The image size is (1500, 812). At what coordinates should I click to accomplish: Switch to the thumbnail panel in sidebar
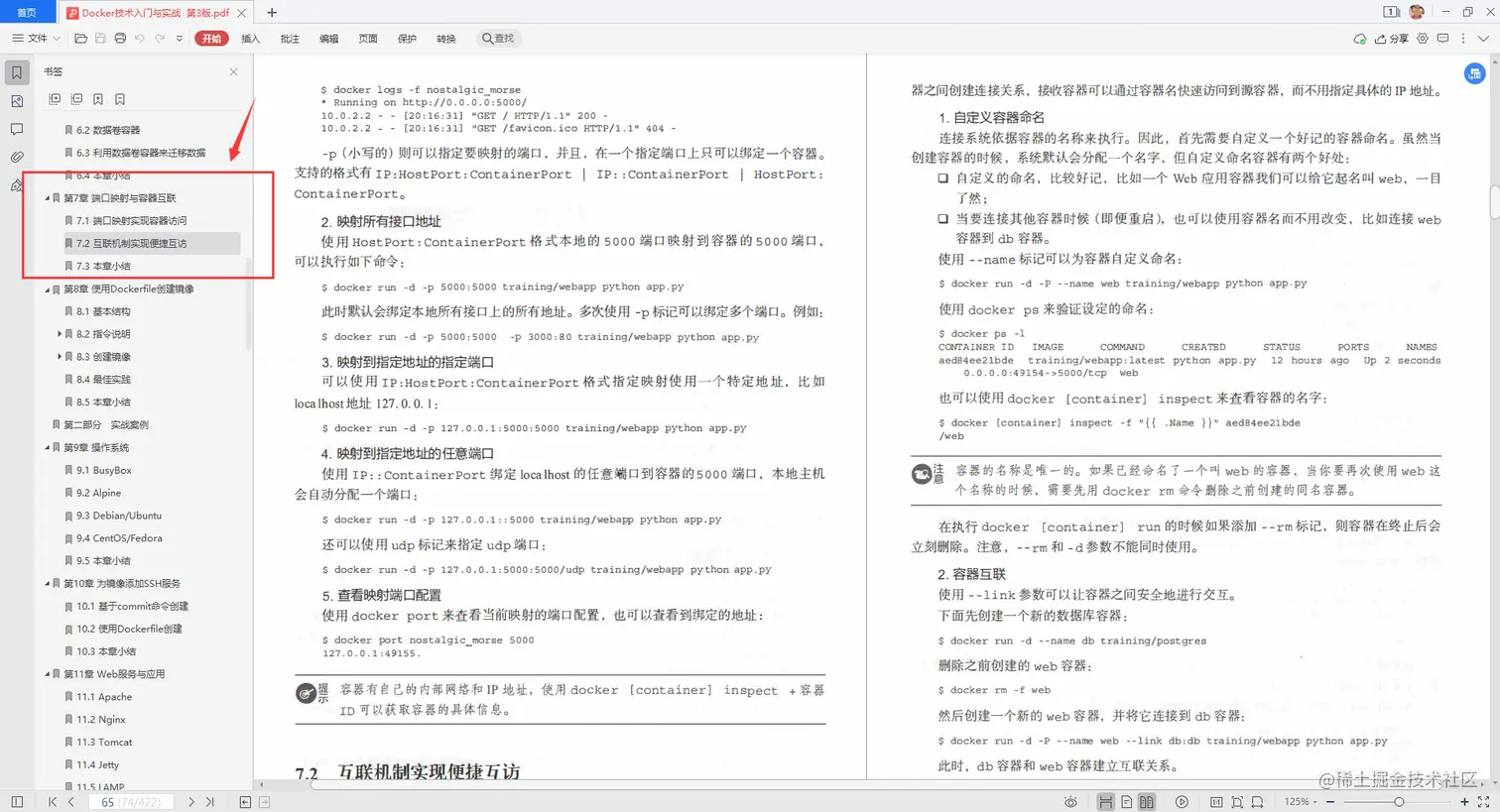tap(17, 99)
